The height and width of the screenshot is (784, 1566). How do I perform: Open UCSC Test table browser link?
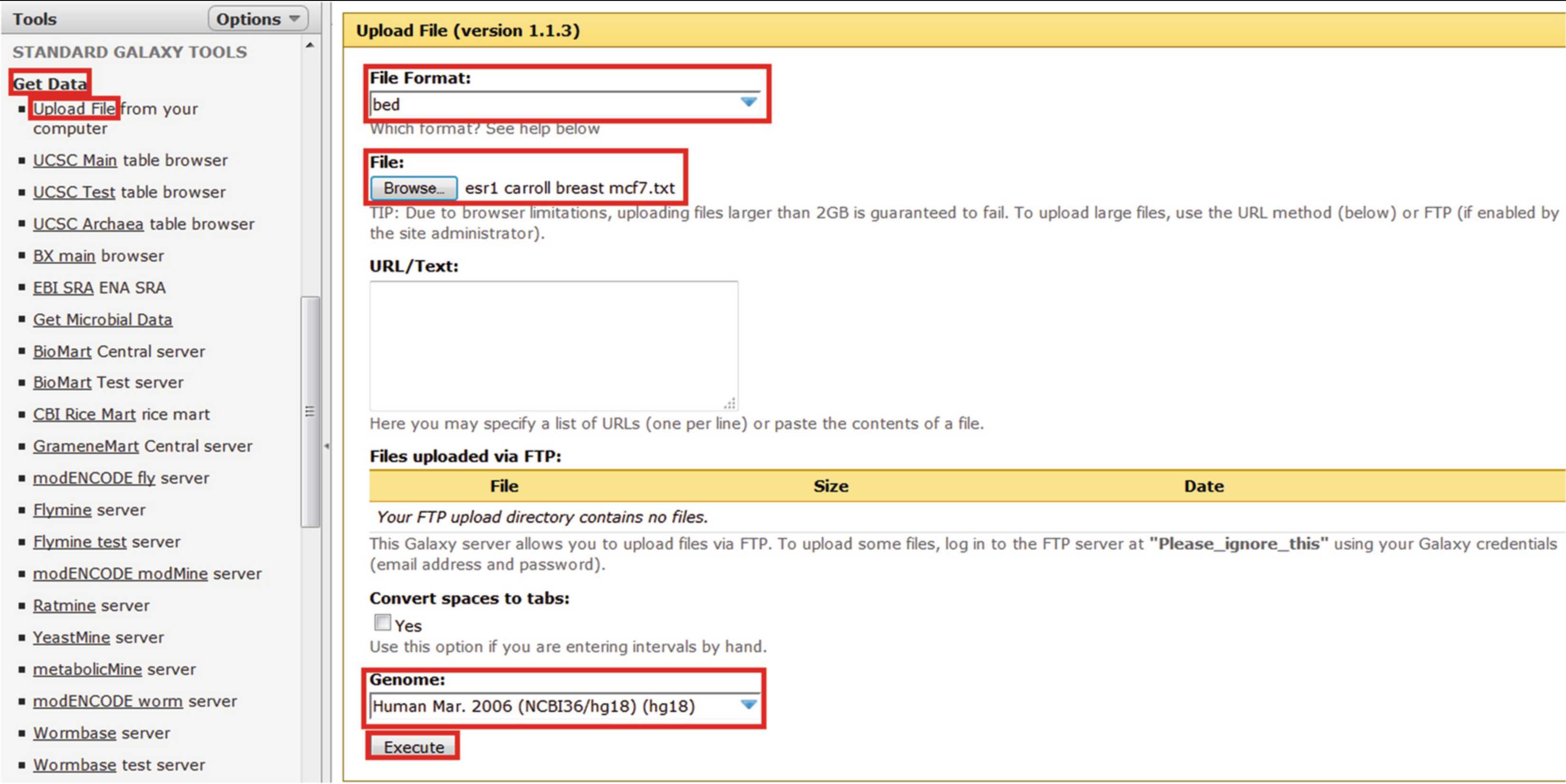[x=74, y=192]
